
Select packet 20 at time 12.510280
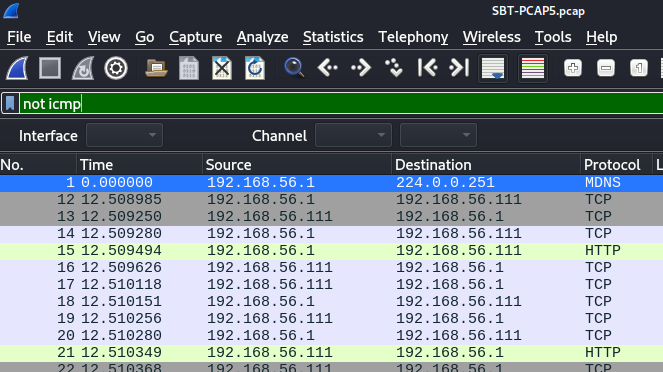[332, 335]
